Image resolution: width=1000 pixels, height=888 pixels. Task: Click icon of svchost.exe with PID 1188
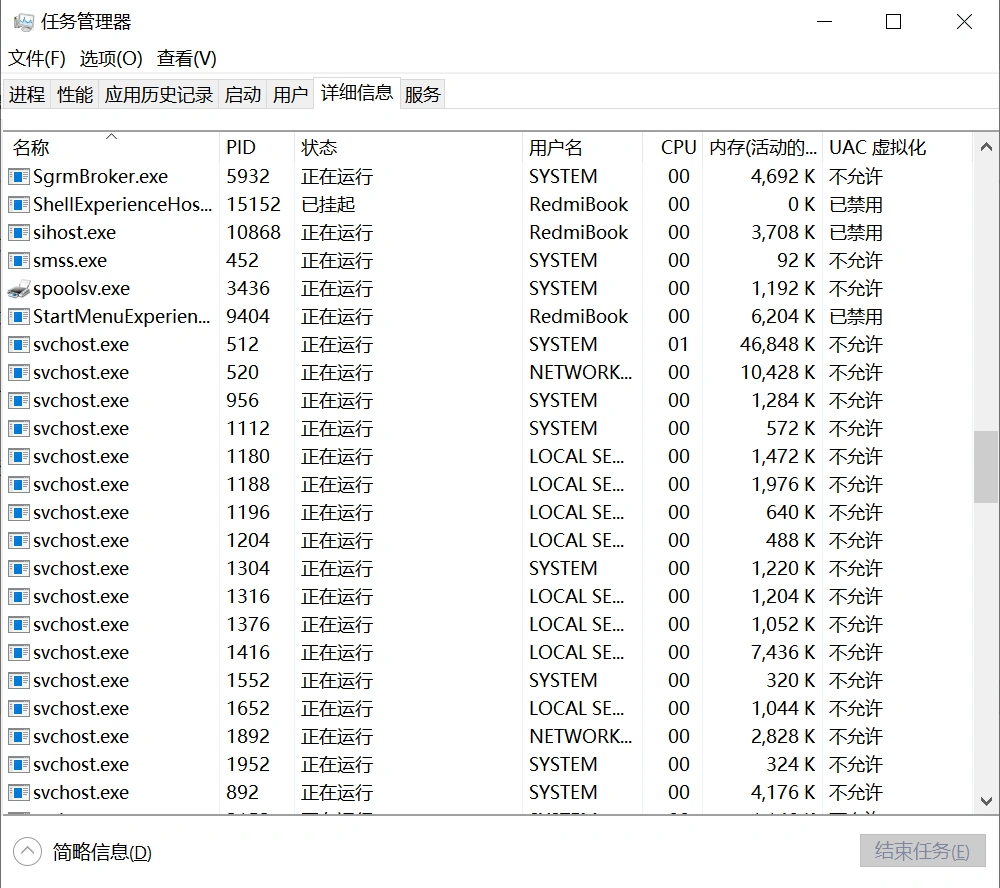coord(18,485)
